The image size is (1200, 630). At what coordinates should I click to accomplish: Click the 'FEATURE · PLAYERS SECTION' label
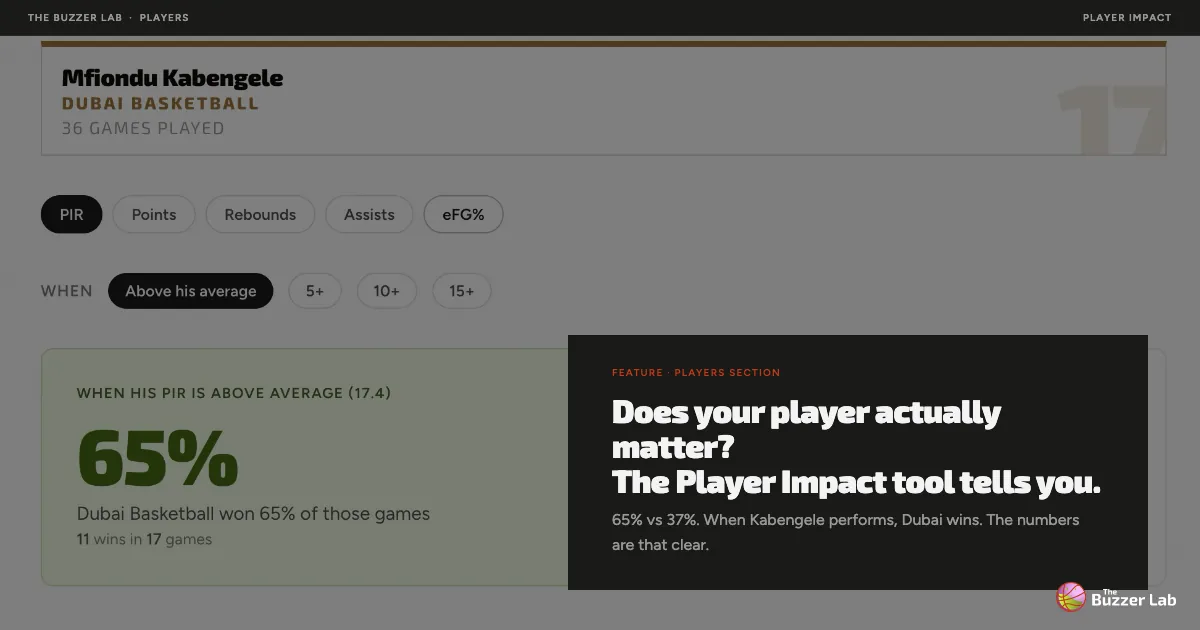click(696, 372)
